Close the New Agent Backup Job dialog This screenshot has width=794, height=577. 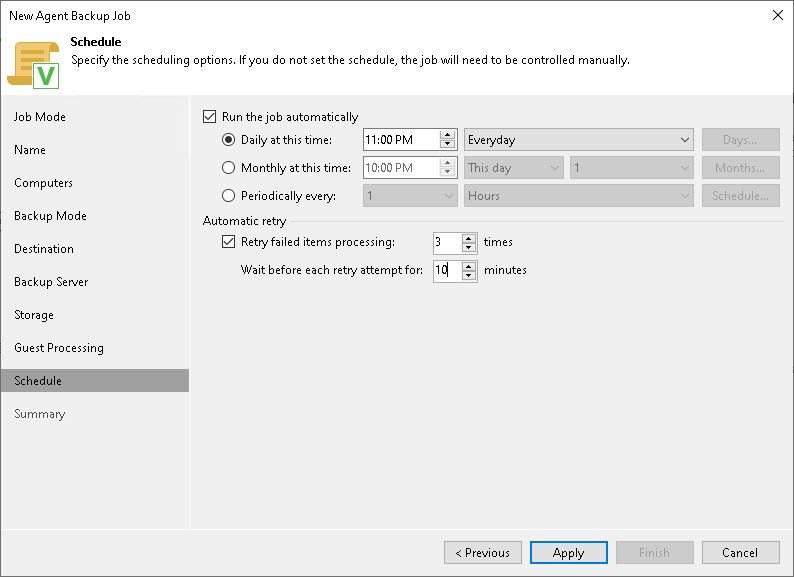(777, 15)
